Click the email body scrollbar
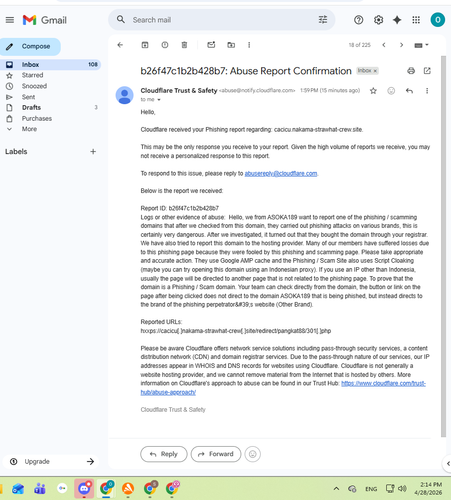Screen dimensions: 451x500 (x=443, y=247)
